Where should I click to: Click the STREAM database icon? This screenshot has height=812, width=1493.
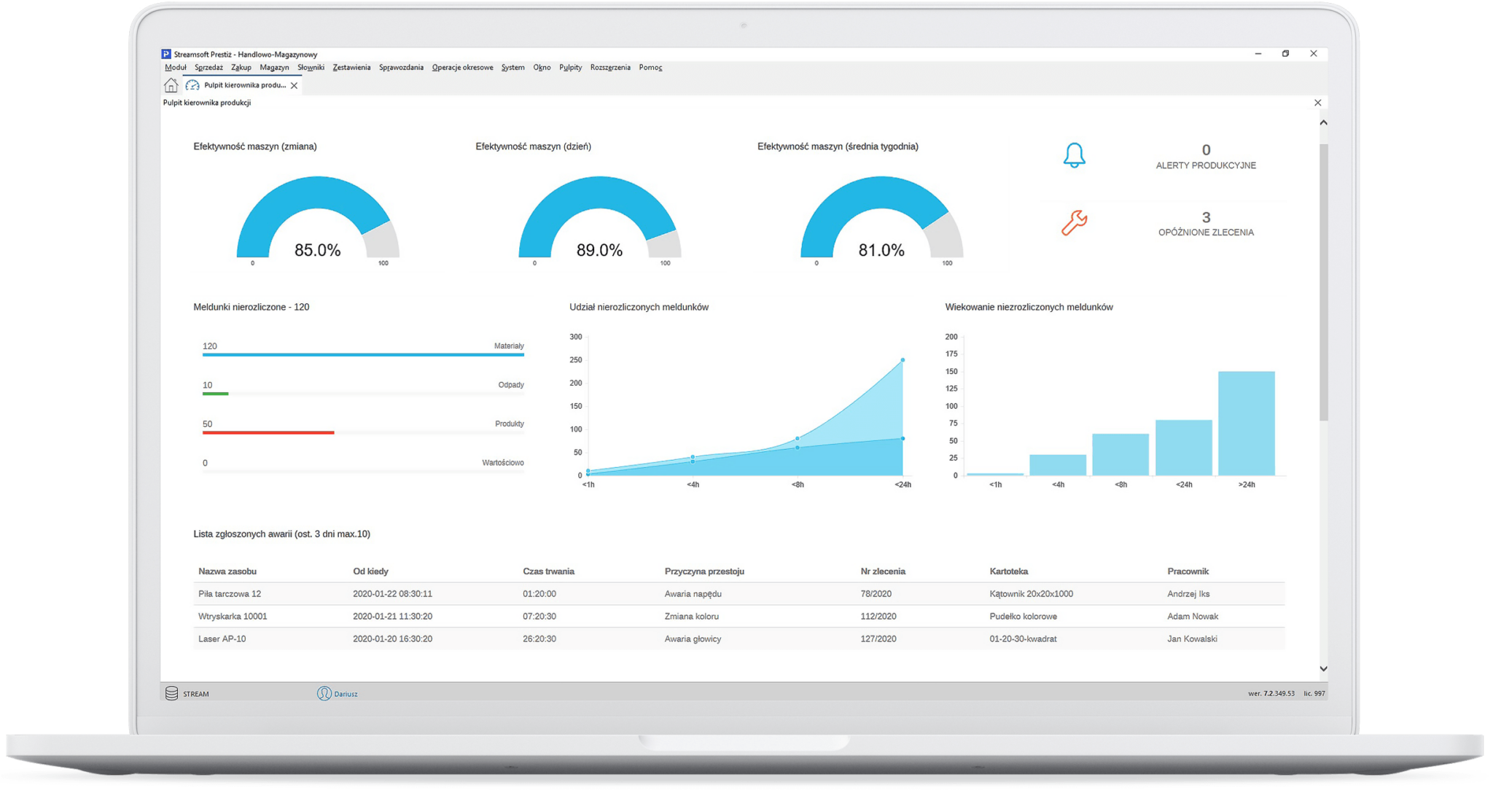[x=171, y=693]
